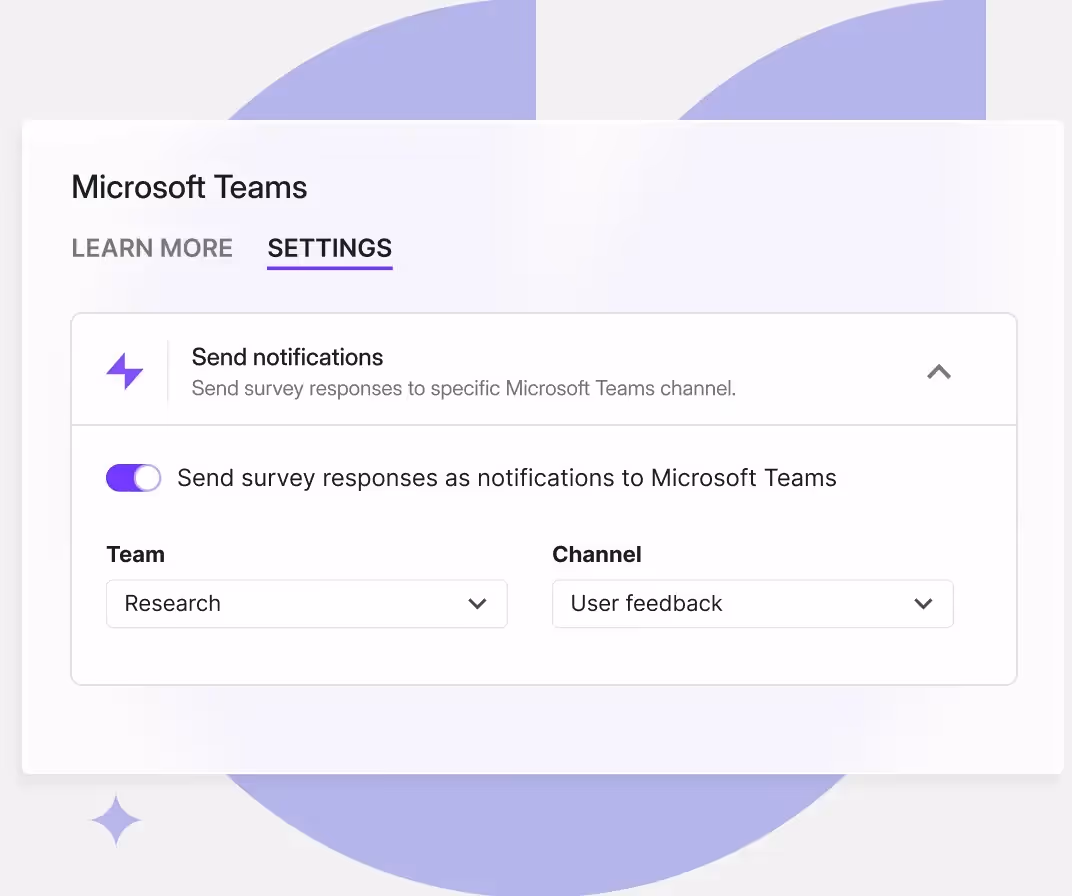Viewport: 1072px width, 896px height.
Task: Click the purple lightning bolt icon
Action: click(124, 371)
